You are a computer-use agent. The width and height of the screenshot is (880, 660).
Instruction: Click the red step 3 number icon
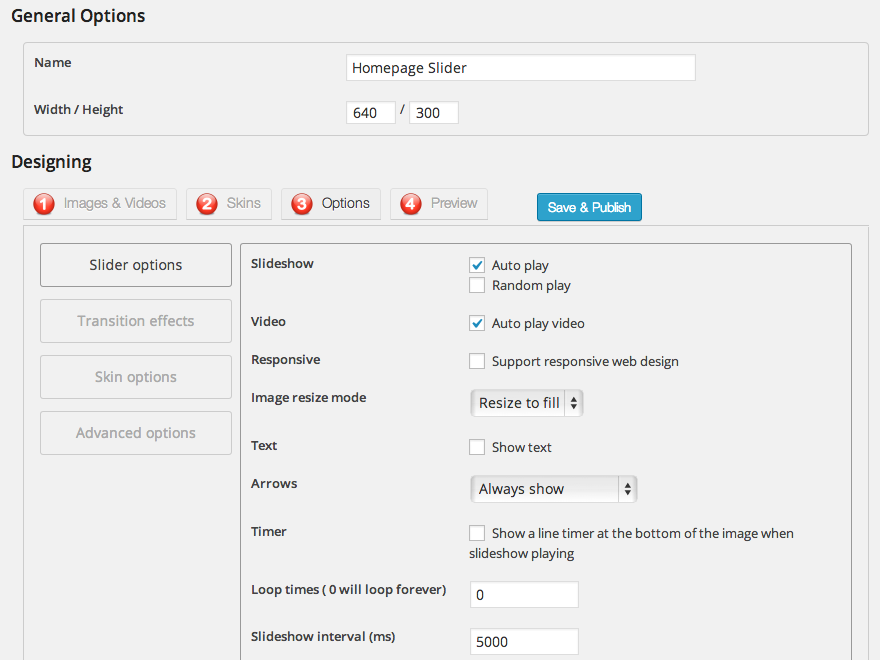click(x=302, y=204)
